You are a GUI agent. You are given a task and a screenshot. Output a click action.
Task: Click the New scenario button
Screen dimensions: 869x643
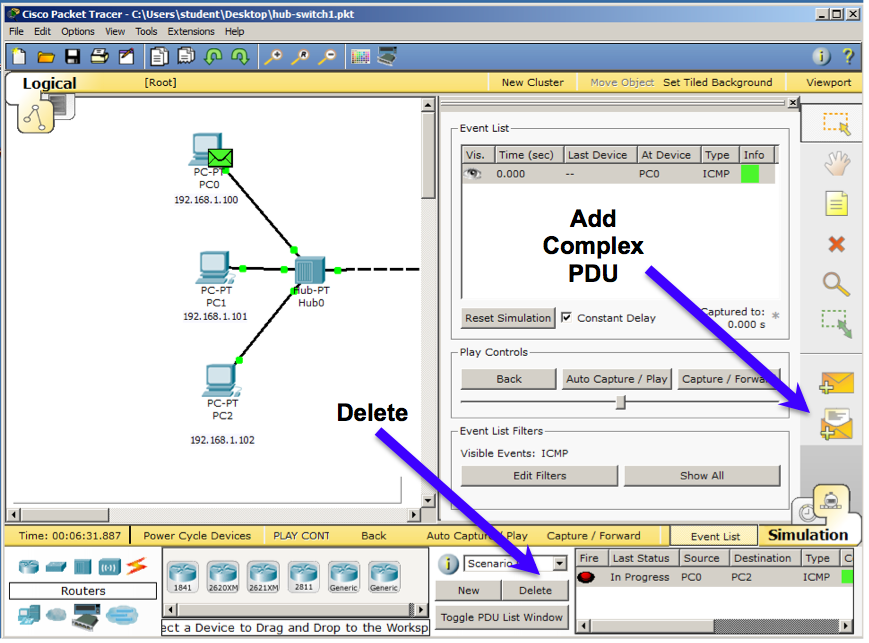point(468,590)
